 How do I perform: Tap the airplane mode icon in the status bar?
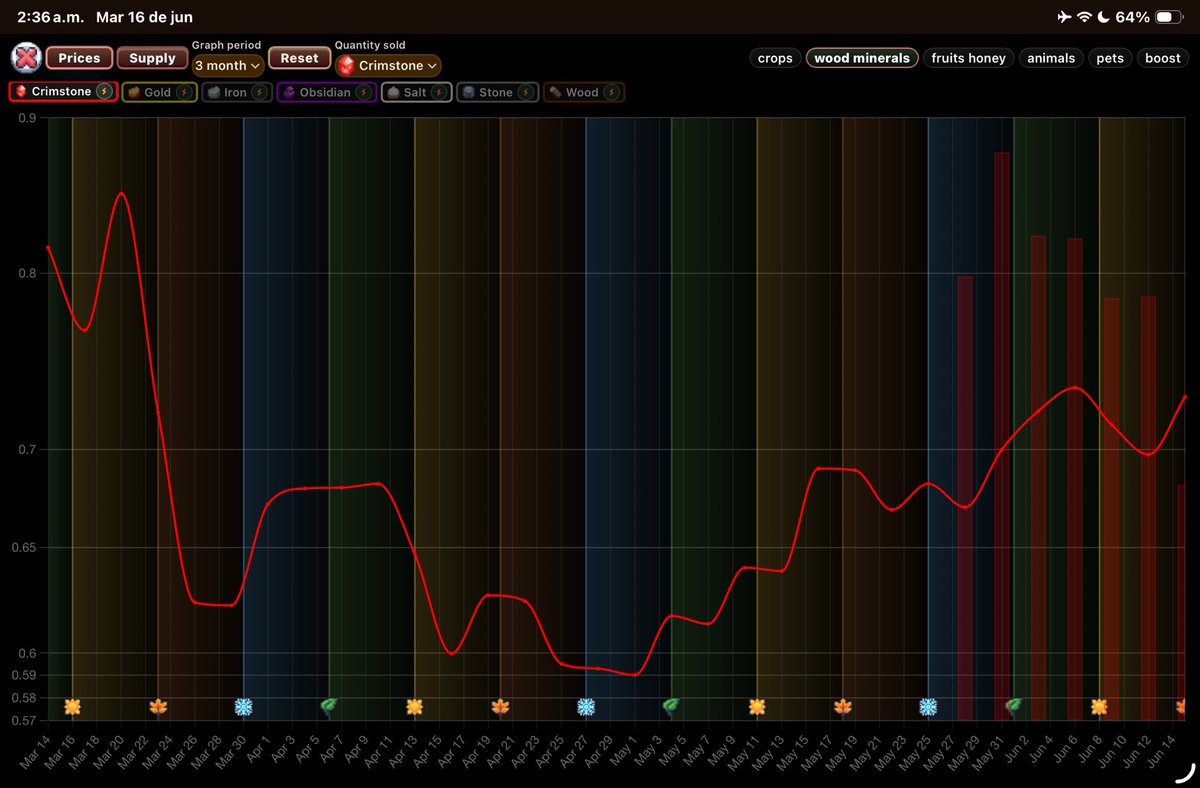point(1062,17)
